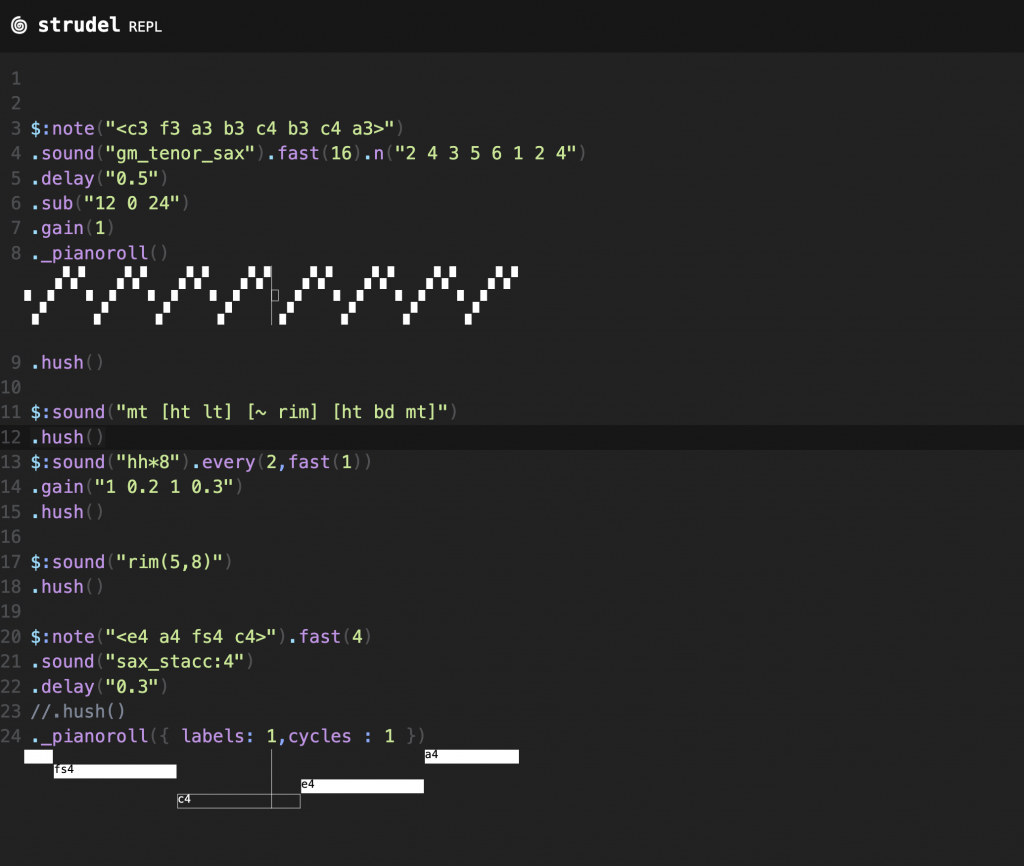Viewport: 1024px width, 866px height.
Task: Click the highlighted .hush() on line 12
Action: tap(67, 437)
